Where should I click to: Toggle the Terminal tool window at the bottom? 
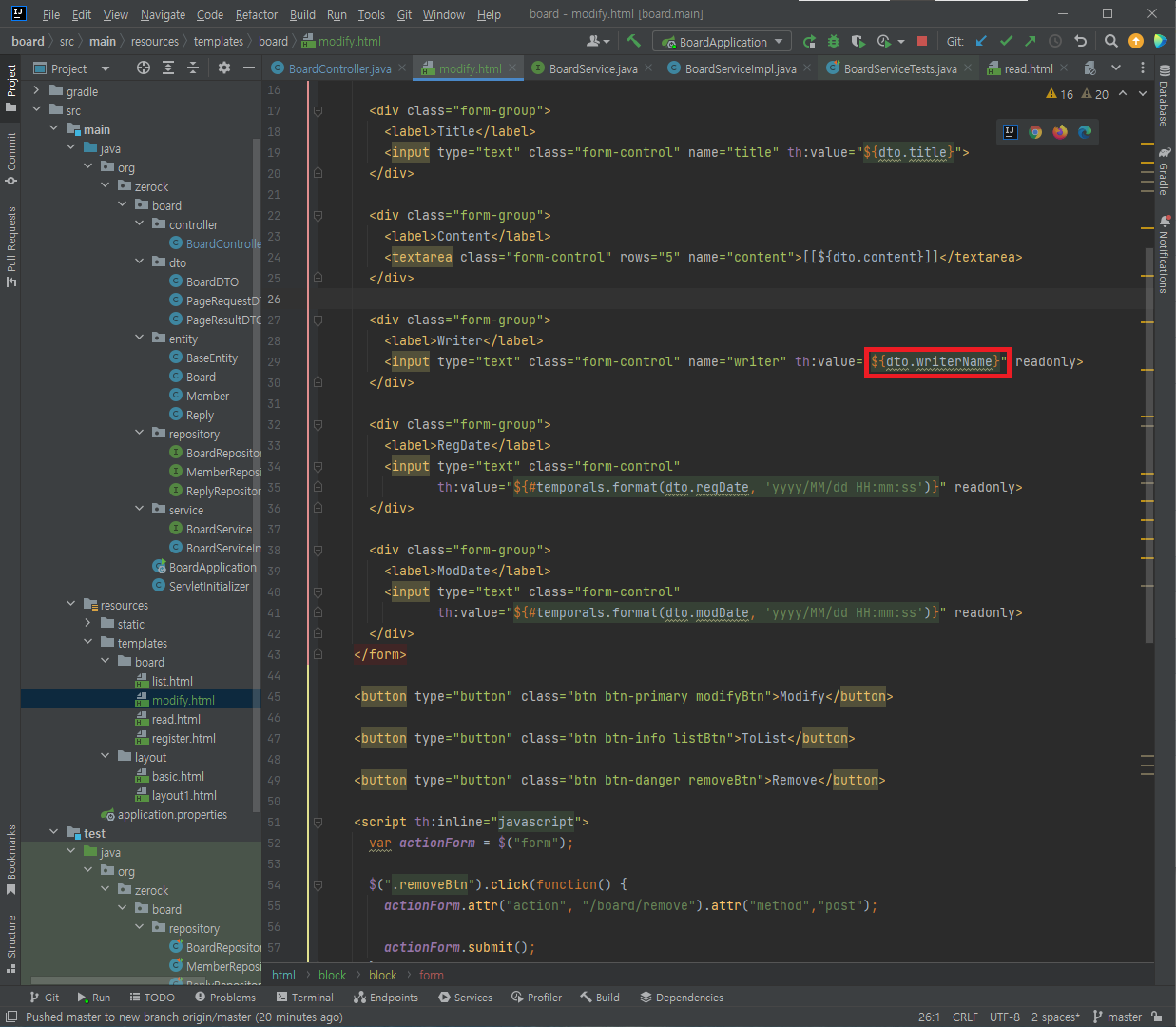(x=305, y=998)
